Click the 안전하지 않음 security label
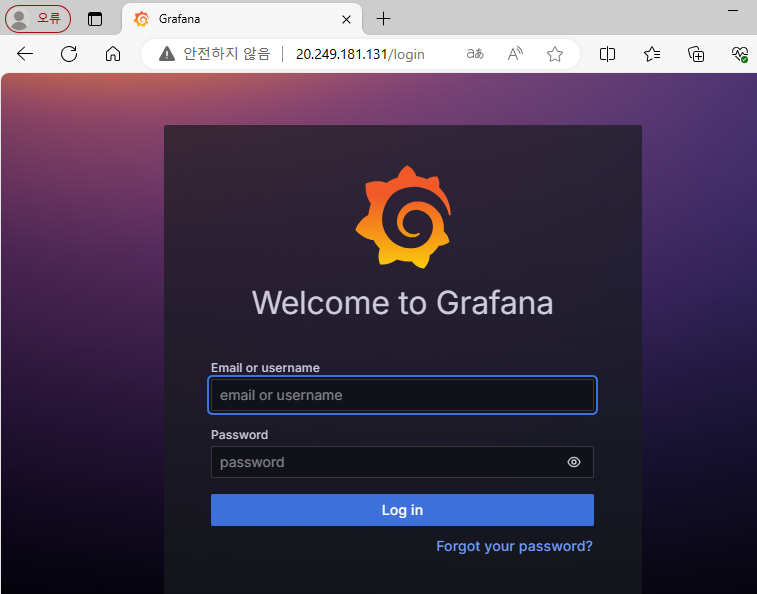This screenshot has width=757, height=594. [x=226, y=54]
